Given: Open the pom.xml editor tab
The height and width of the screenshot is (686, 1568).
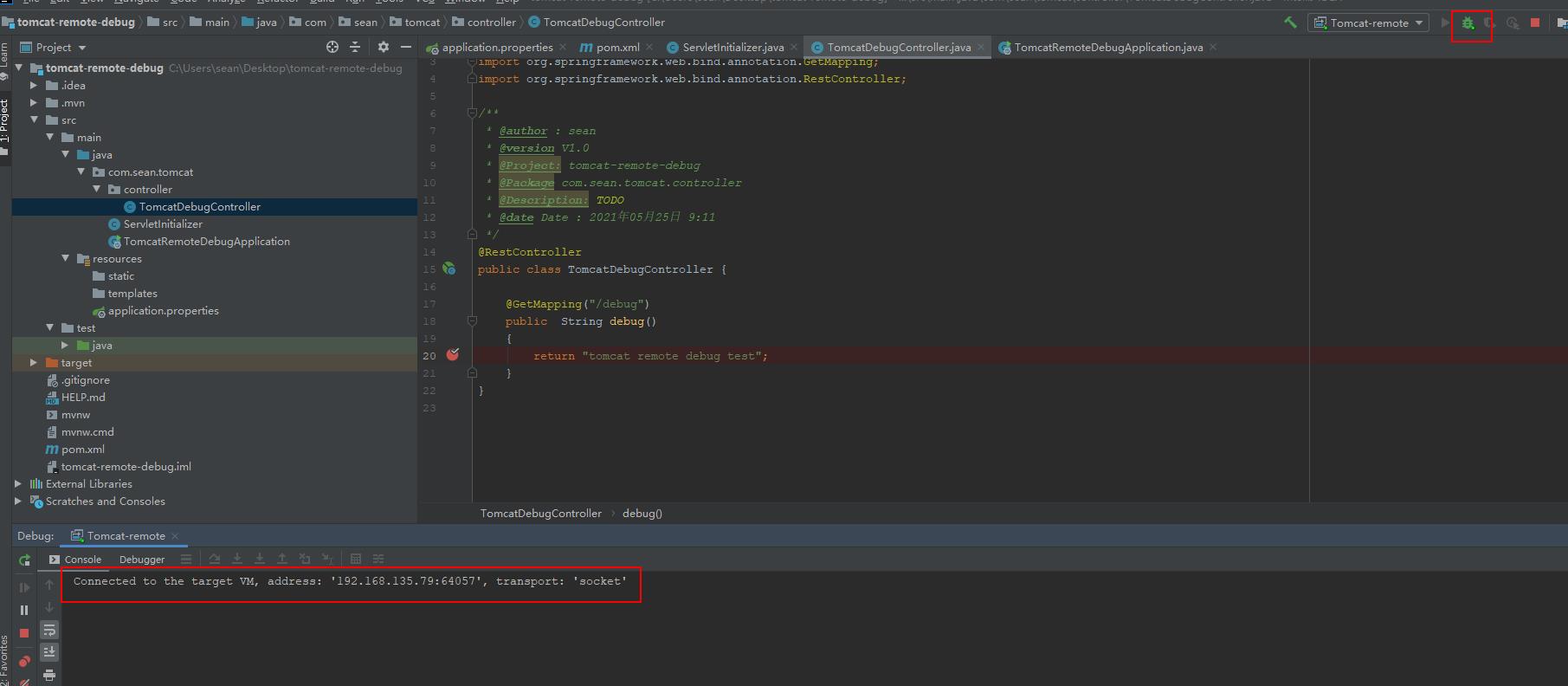Looking at the screenshot, I should click(617, 47).
